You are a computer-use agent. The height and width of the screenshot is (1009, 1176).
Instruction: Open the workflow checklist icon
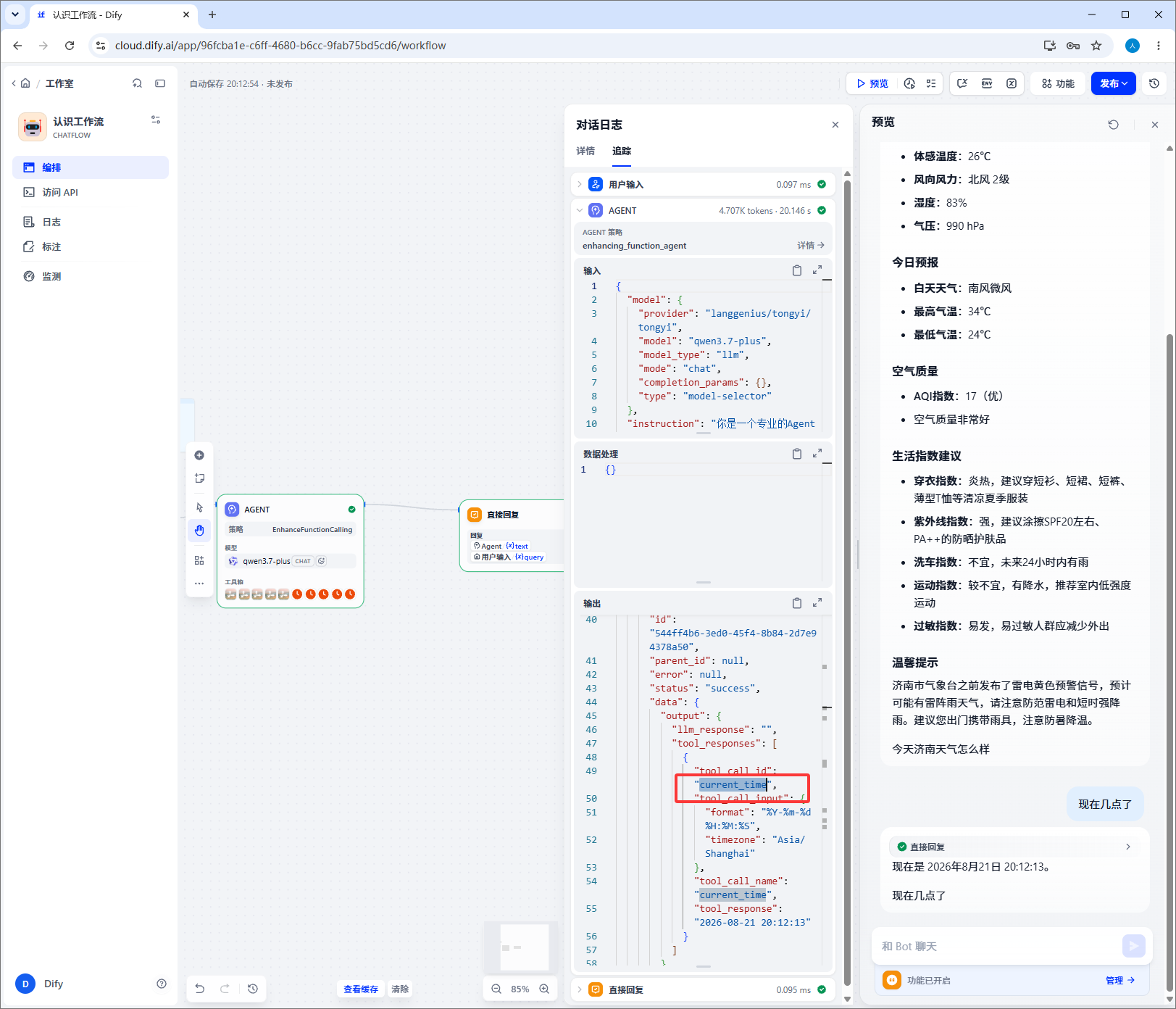[x=931, y=83]
